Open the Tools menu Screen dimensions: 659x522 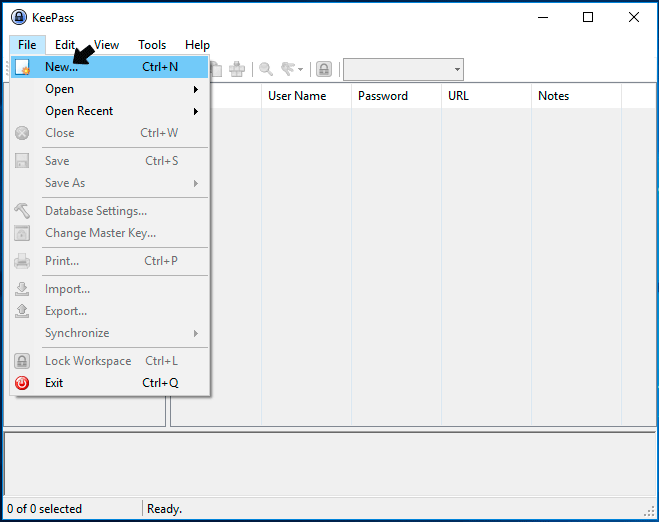(152, 45)
